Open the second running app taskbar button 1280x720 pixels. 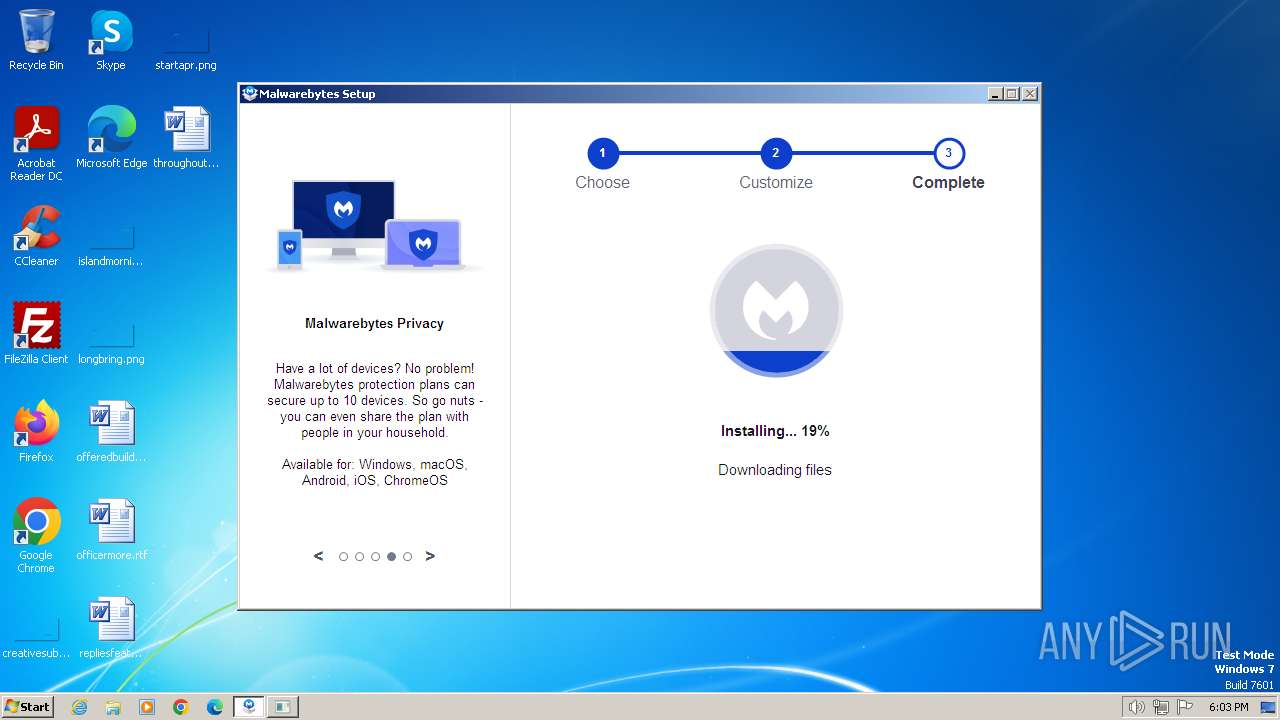[283, 707]
